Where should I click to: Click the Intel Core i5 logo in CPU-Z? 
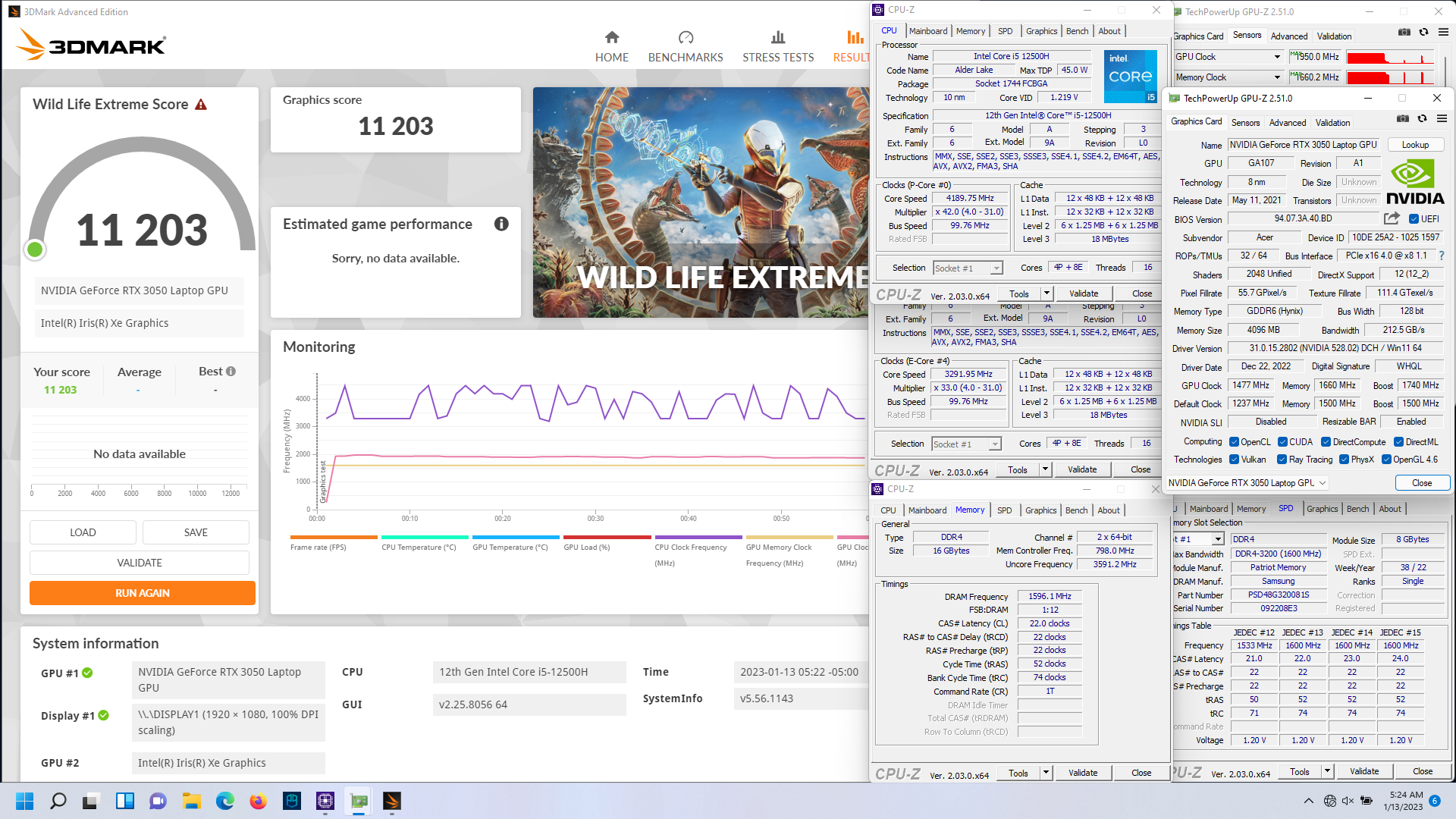point(1130,76)
